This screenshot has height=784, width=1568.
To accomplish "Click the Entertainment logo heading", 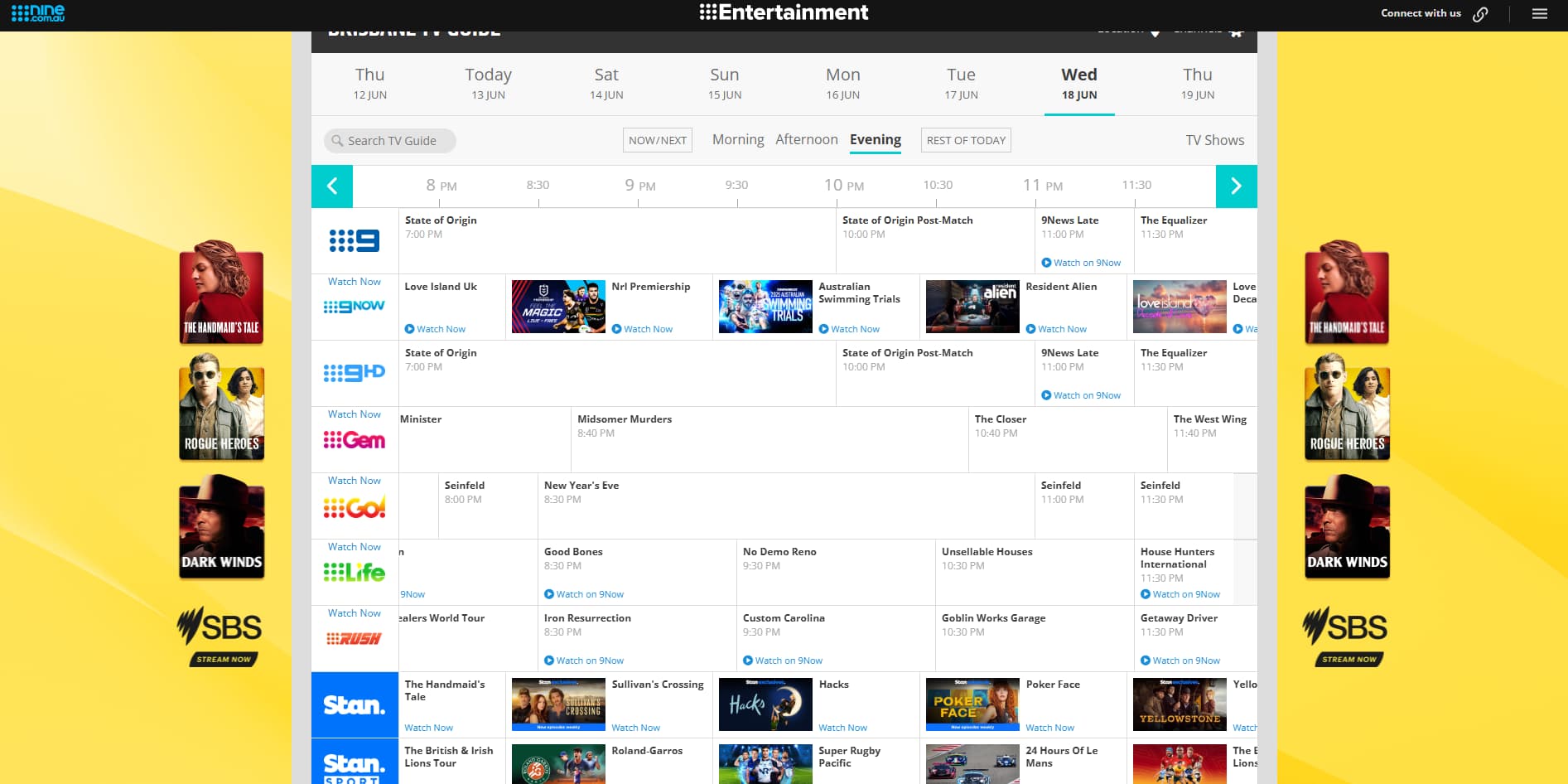I will 784,12.
